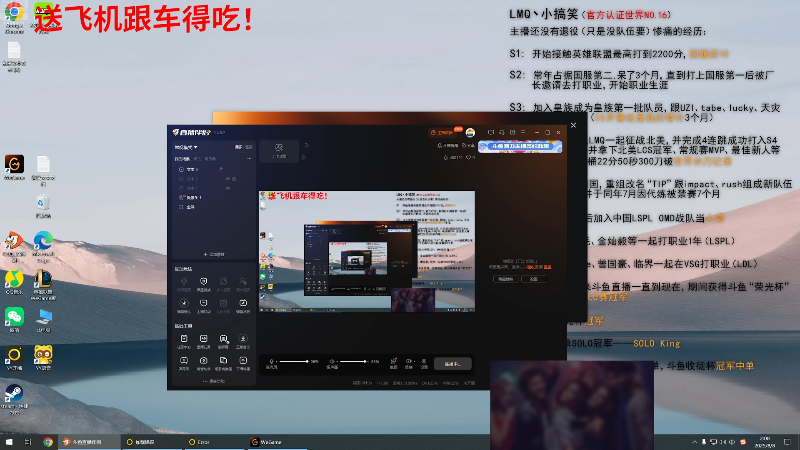Click the orange button left of avatar
The width and height of the screenshot is (800, 450).
[x=442, y=133]
